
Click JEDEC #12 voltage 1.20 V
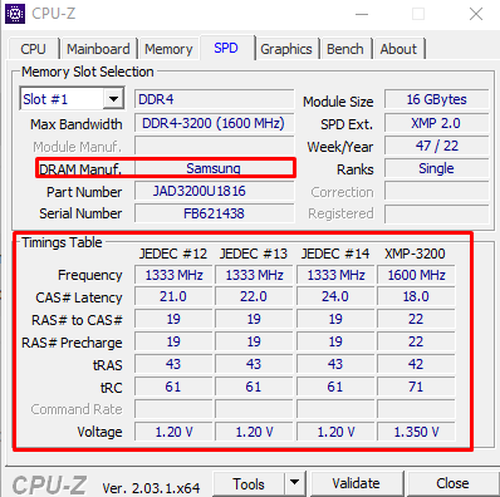173,432
